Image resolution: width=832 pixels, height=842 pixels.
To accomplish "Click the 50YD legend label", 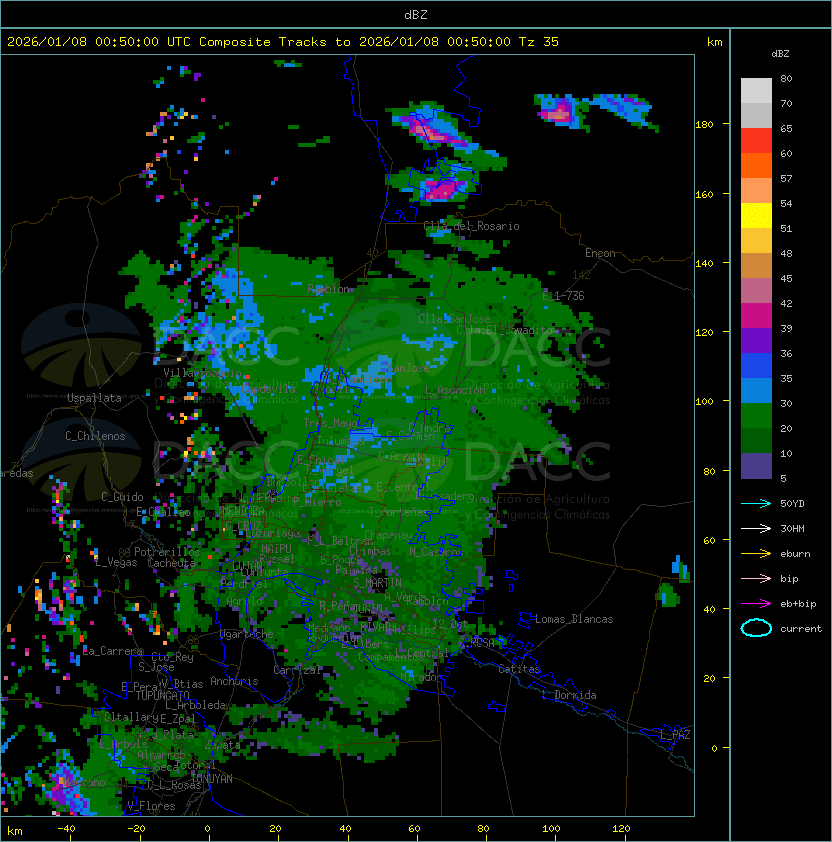I will 792,503.
